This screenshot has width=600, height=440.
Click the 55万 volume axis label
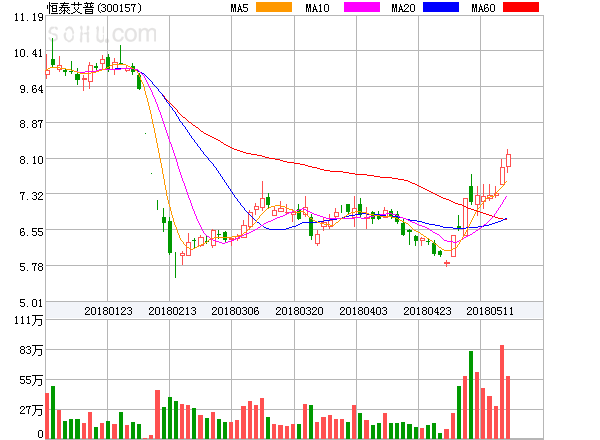(31, 380)
